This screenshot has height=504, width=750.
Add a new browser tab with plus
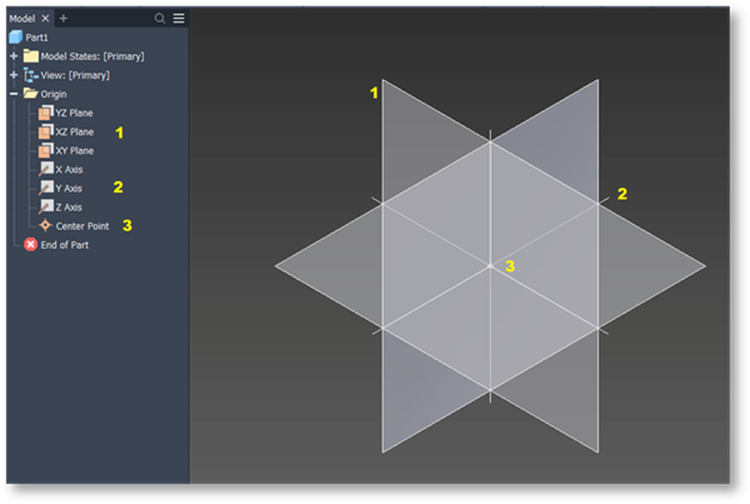(63, 19)
